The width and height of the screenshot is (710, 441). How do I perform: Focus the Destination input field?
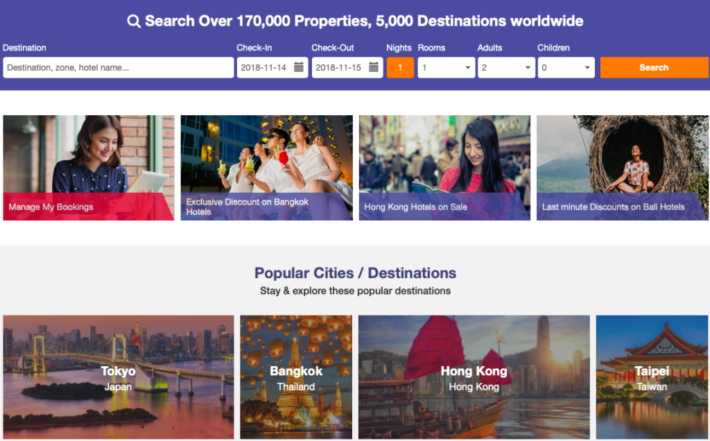coord(118,67)
